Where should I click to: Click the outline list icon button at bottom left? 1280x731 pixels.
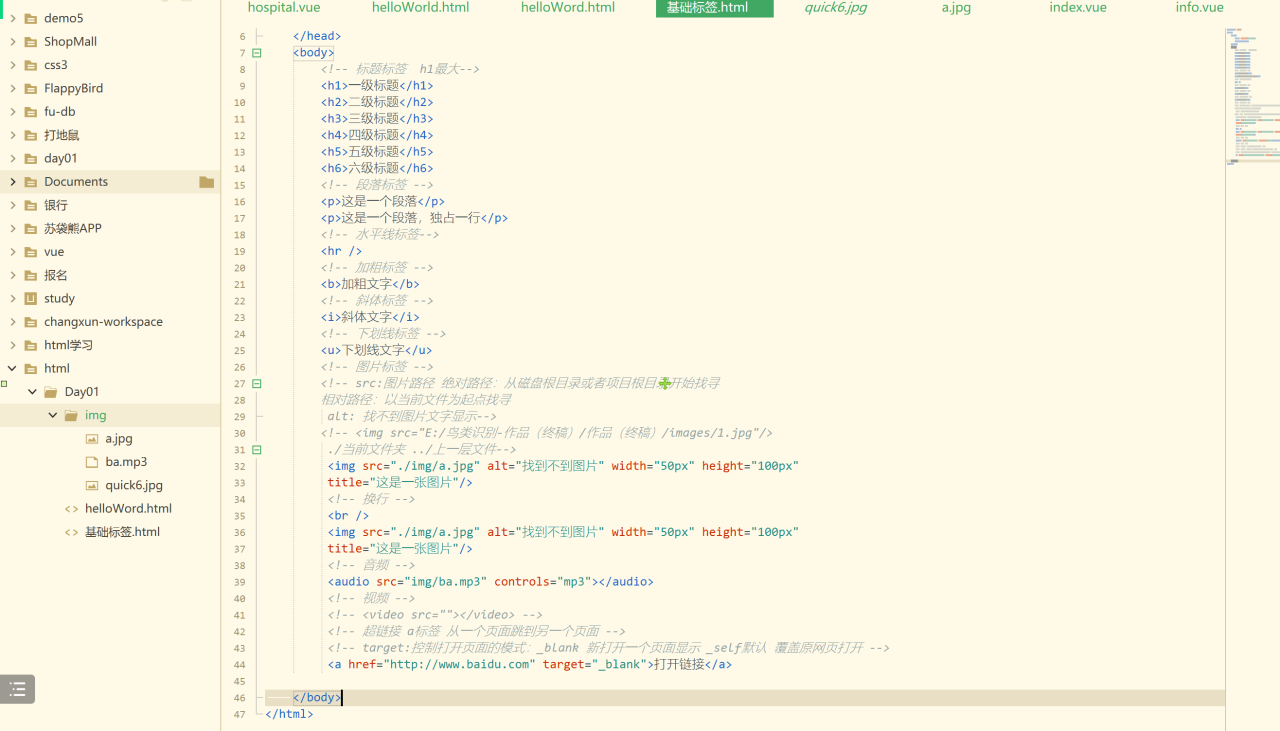pos(17,689)
